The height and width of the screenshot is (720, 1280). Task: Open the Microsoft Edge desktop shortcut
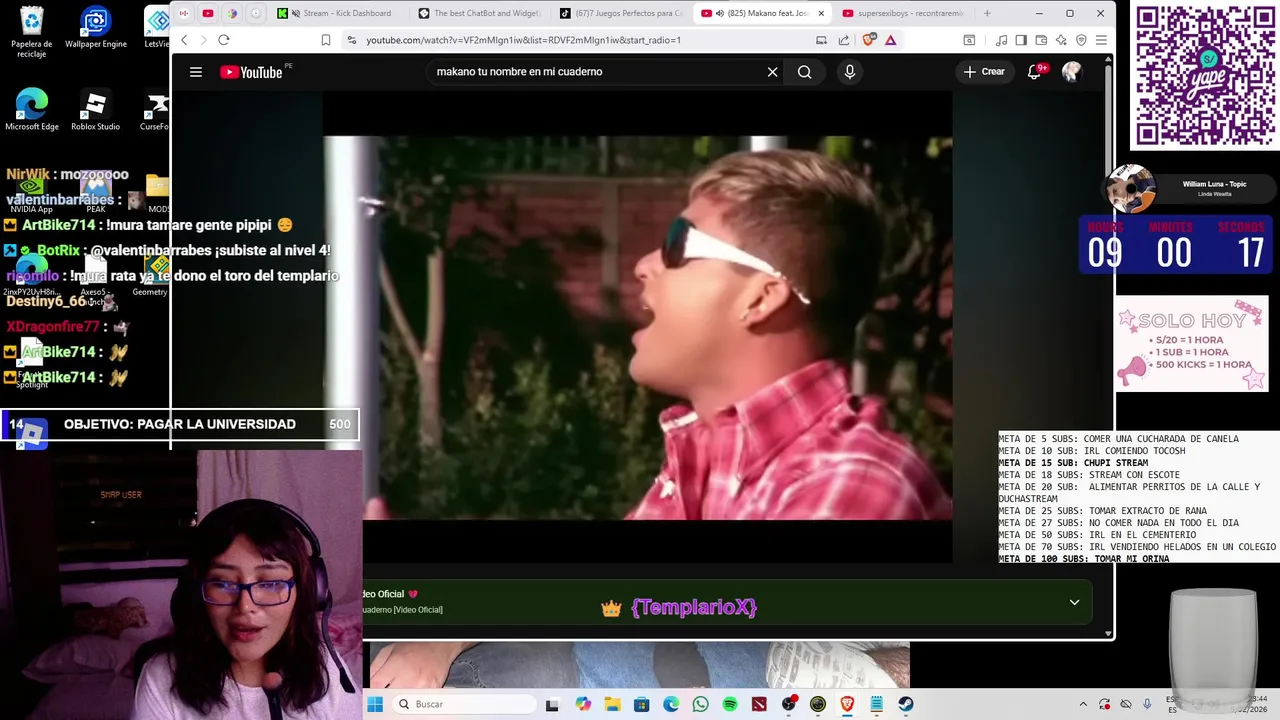point(32,110)
